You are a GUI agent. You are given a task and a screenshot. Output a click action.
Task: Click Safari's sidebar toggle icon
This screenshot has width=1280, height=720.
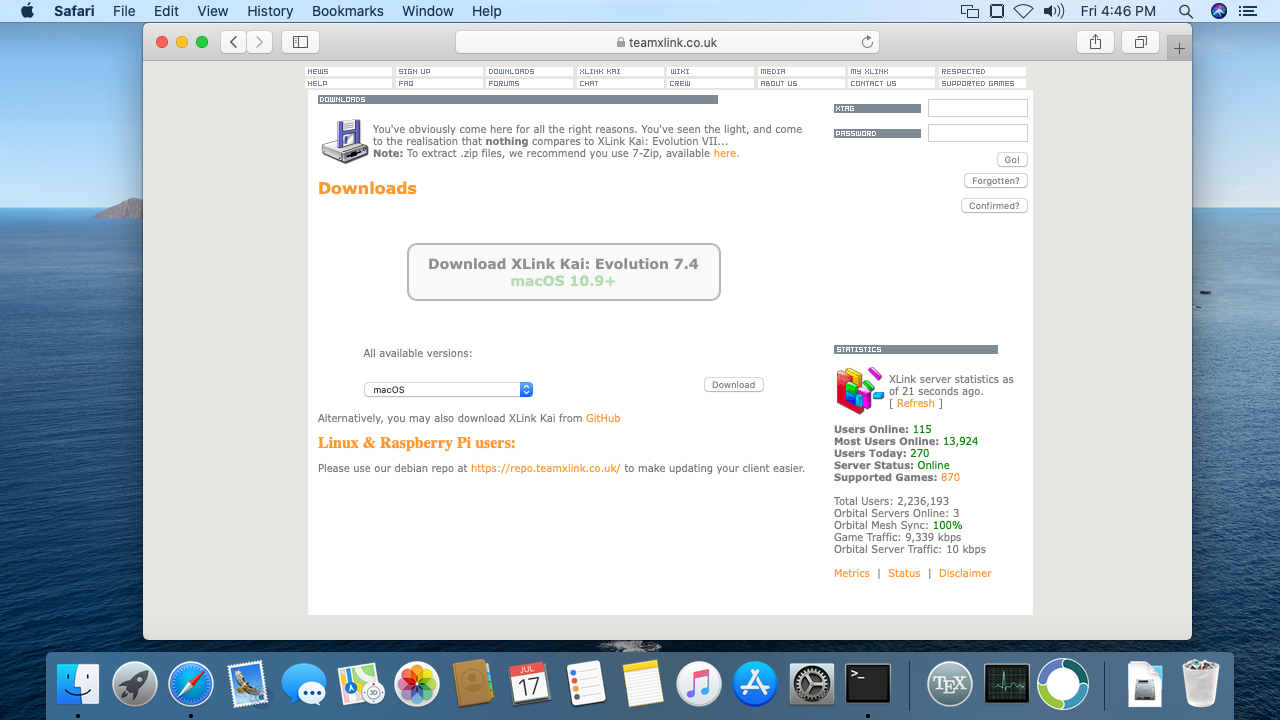pos(300,42)
